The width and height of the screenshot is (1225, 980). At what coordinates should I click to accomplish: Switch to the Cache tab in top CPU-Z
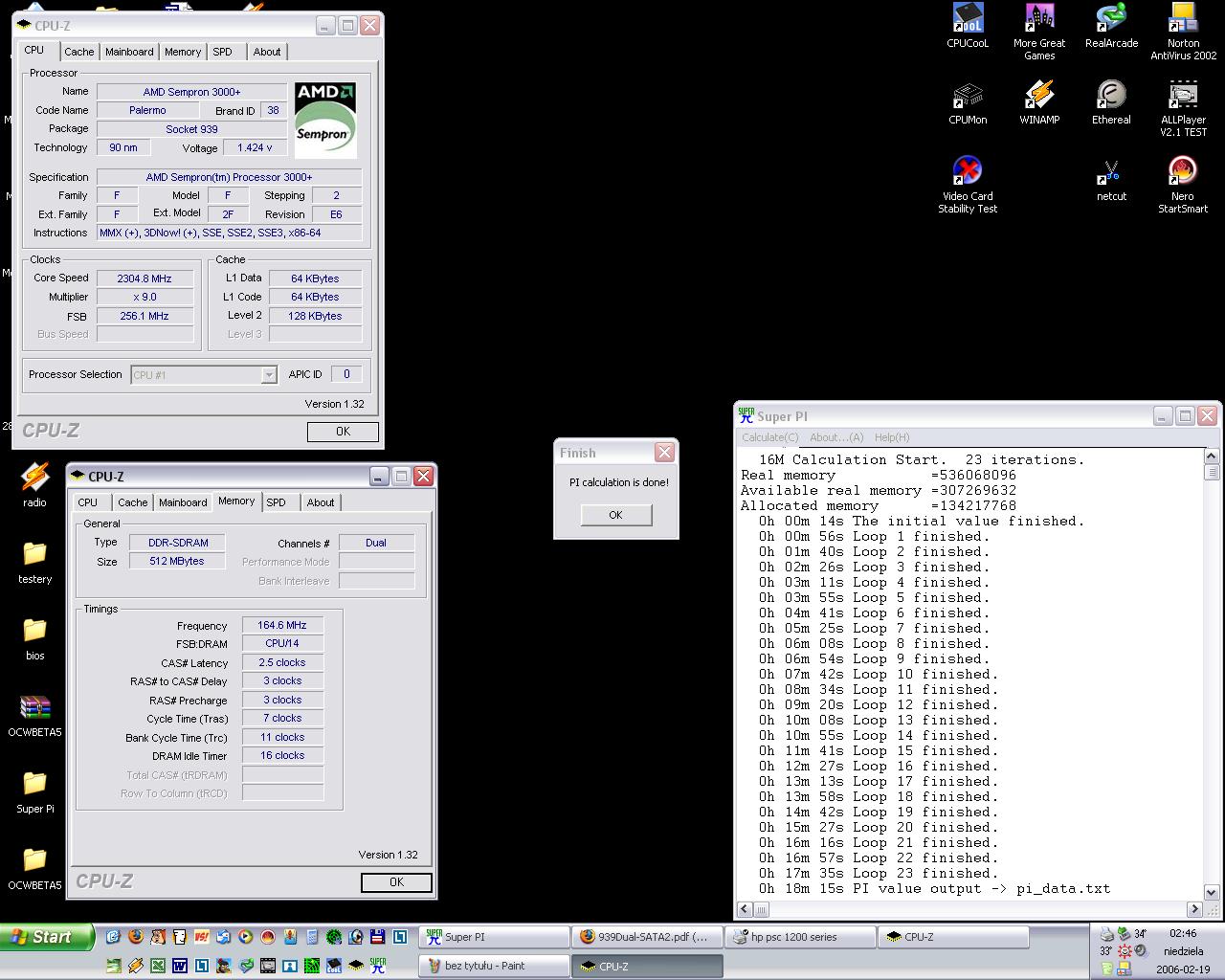[x=78, y=52]
